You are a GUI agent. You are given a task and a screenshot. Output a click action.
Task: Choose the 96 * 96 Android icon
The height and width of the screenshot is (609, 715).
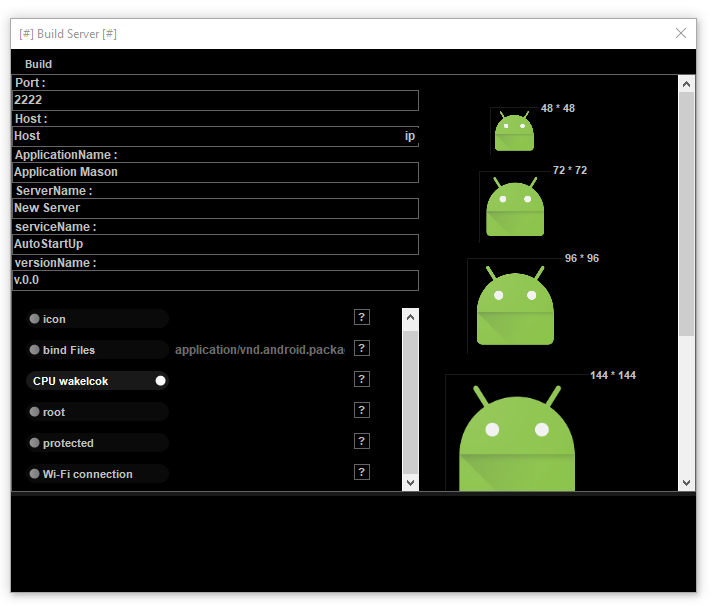click(515, 306)
